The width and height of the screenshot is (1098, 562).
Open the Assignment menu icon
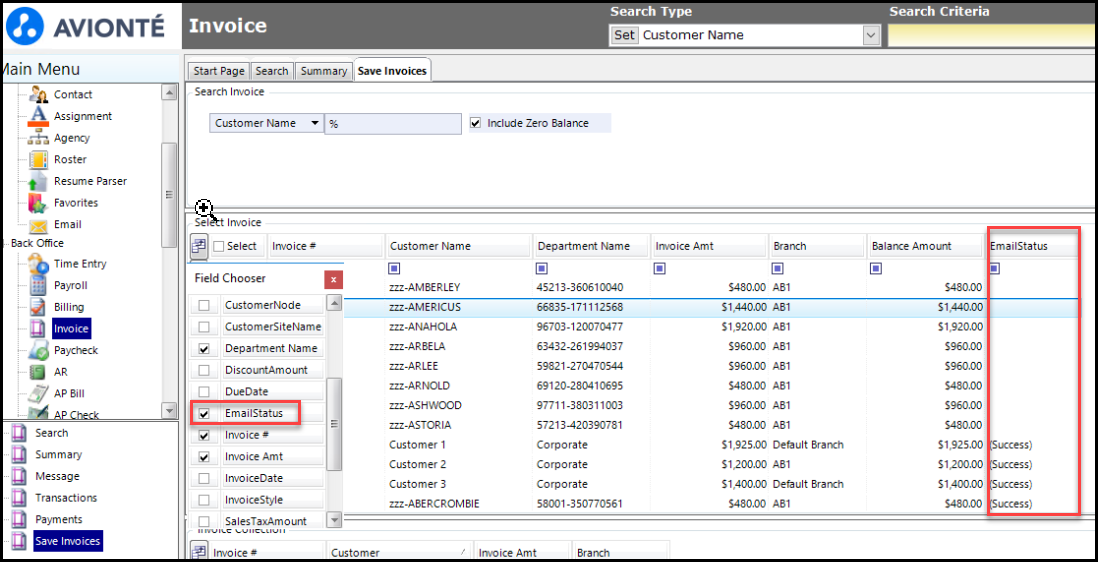[x=38, y=116]
